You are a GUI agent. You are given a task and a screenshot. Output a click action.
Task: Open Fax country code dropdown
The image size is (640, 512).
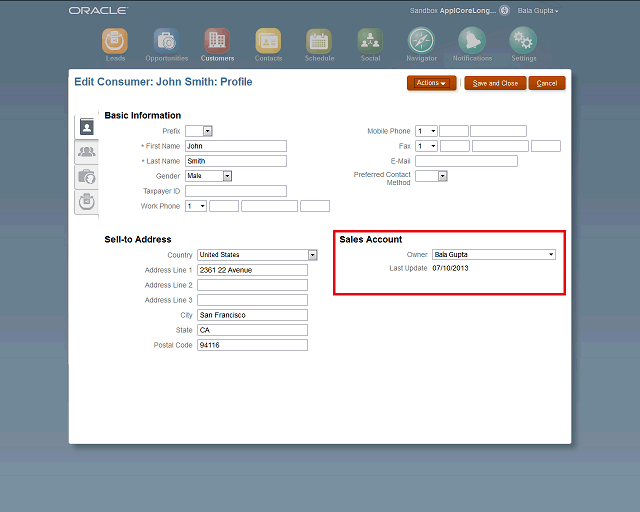[x=426, y=146]
